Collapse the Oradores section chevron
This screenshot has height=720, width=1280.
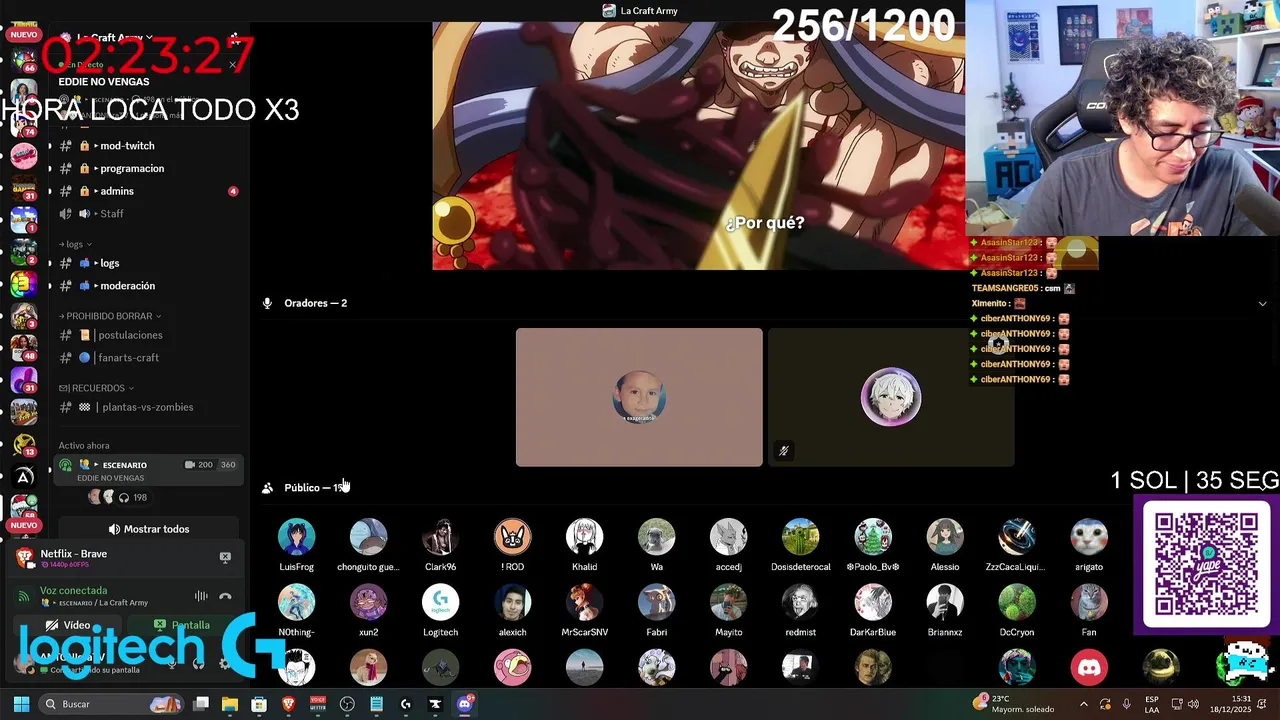click(1262, 303)
